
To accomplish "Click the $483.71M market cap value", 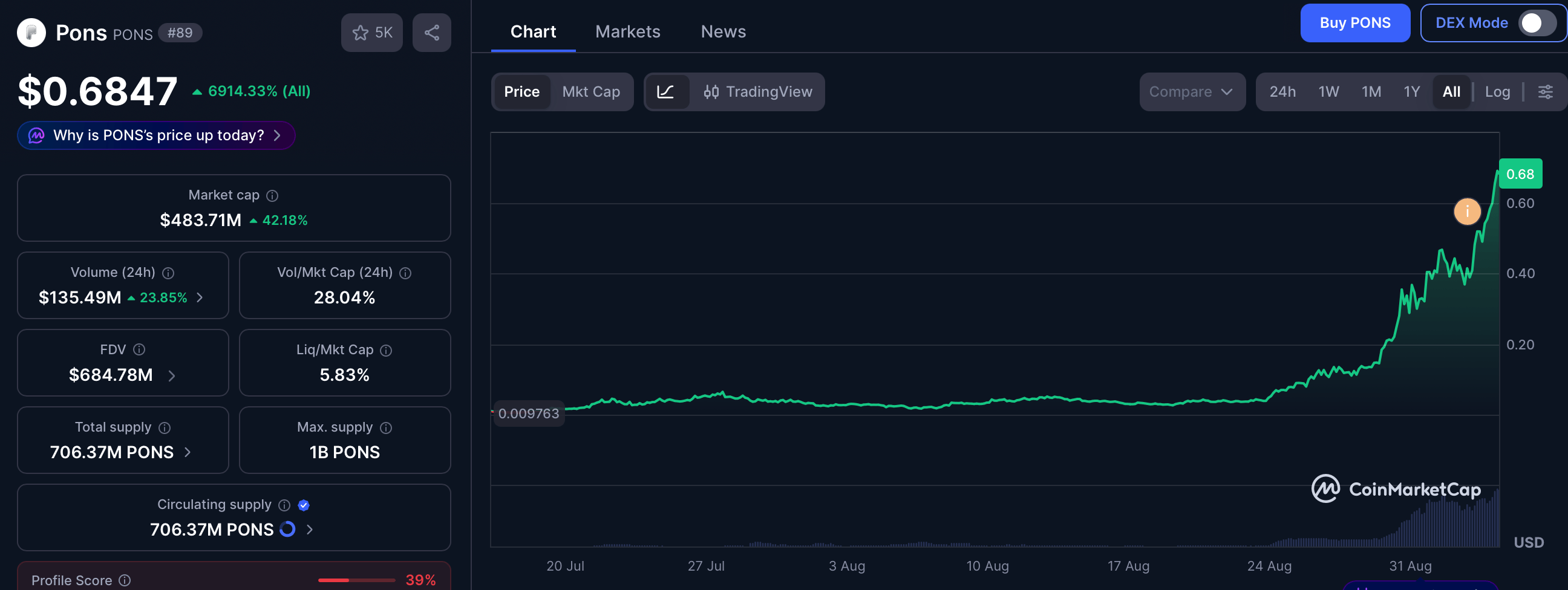I will point(200,220).
